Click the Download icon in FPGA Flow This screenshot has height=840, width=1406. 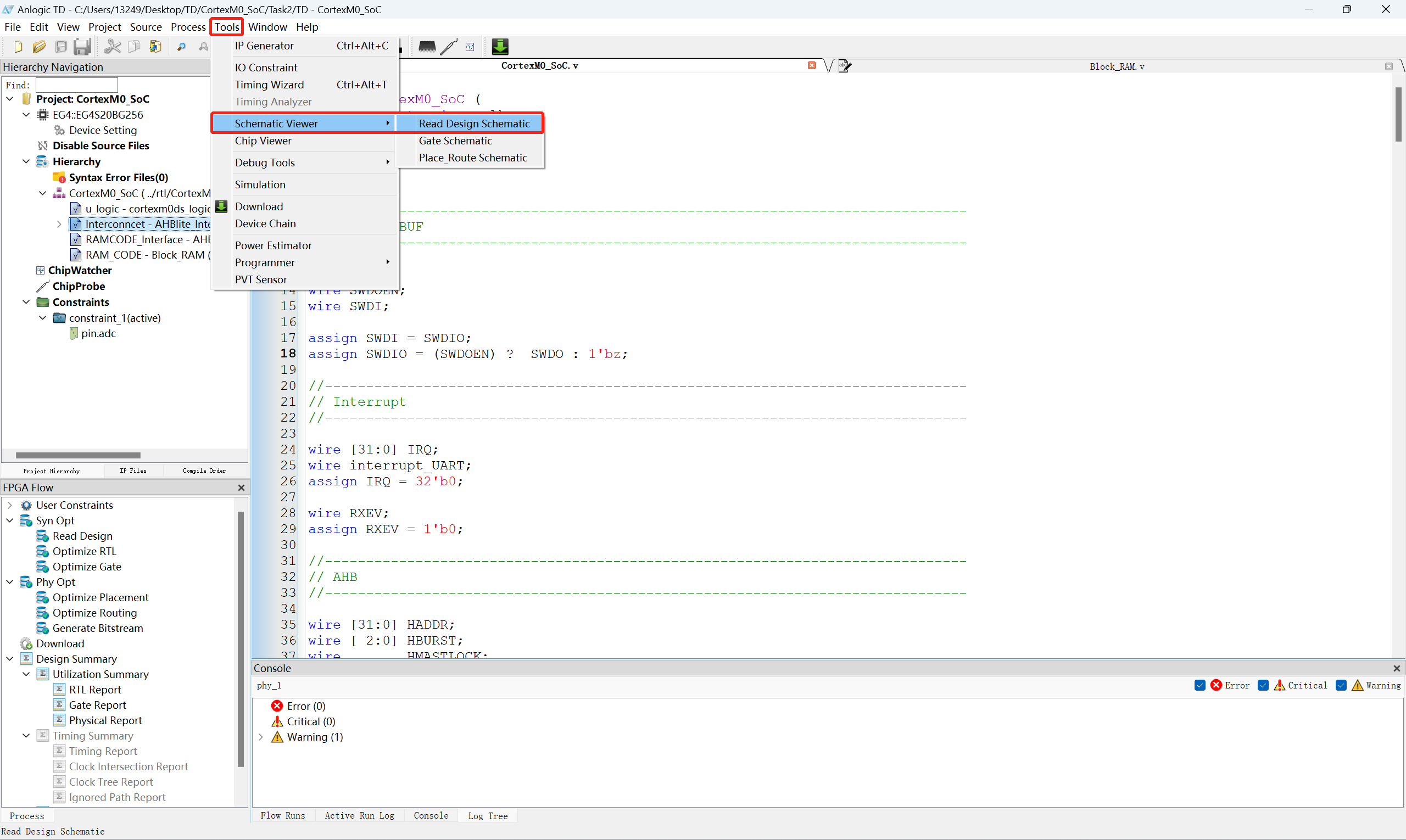[26, 643]
